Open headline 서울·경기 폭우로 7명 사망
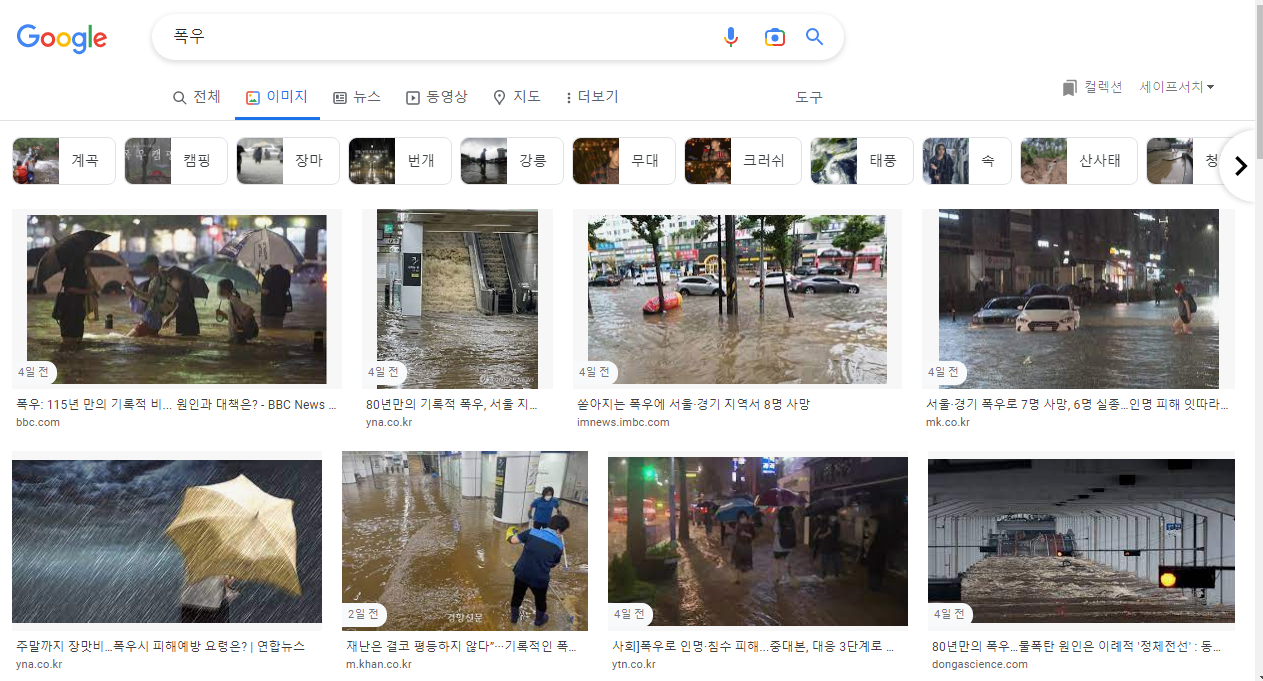This screenshot has height=681, width=1263. click(x=1077, y=405)
